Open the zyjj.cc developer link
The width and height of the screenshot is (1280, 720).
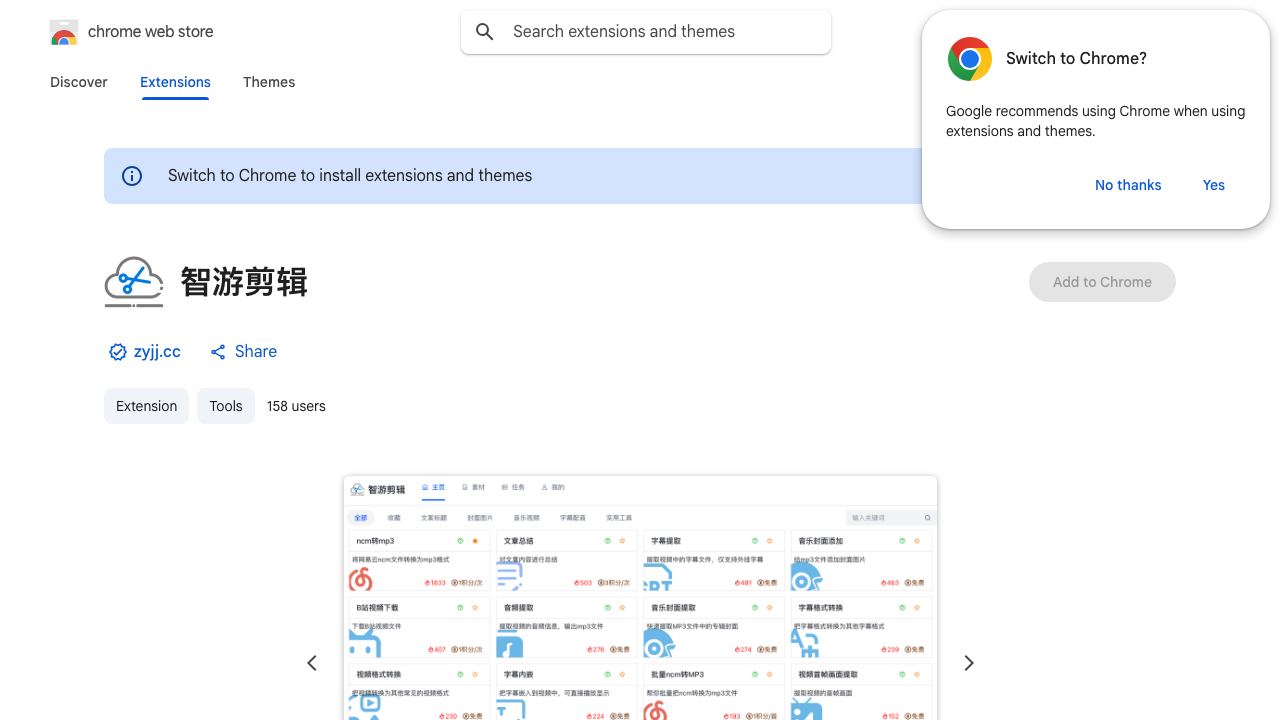tap(157, 352)
